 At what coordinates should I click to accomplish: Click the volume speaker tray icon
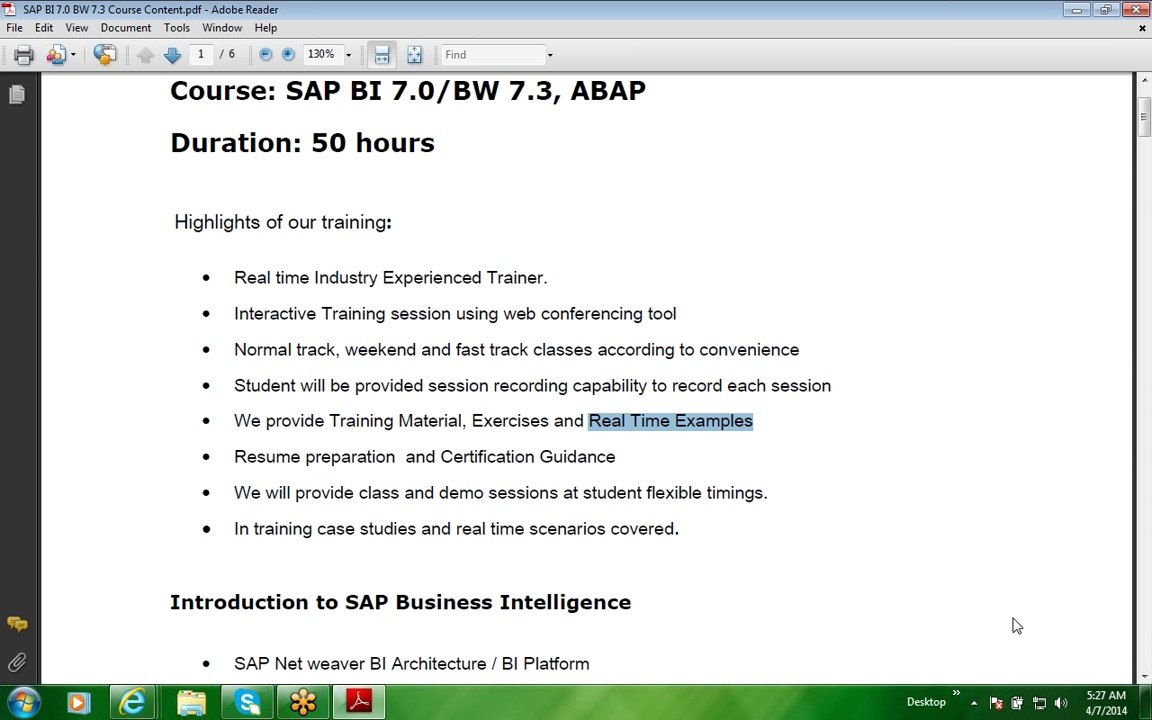(x=1060, y=703)
